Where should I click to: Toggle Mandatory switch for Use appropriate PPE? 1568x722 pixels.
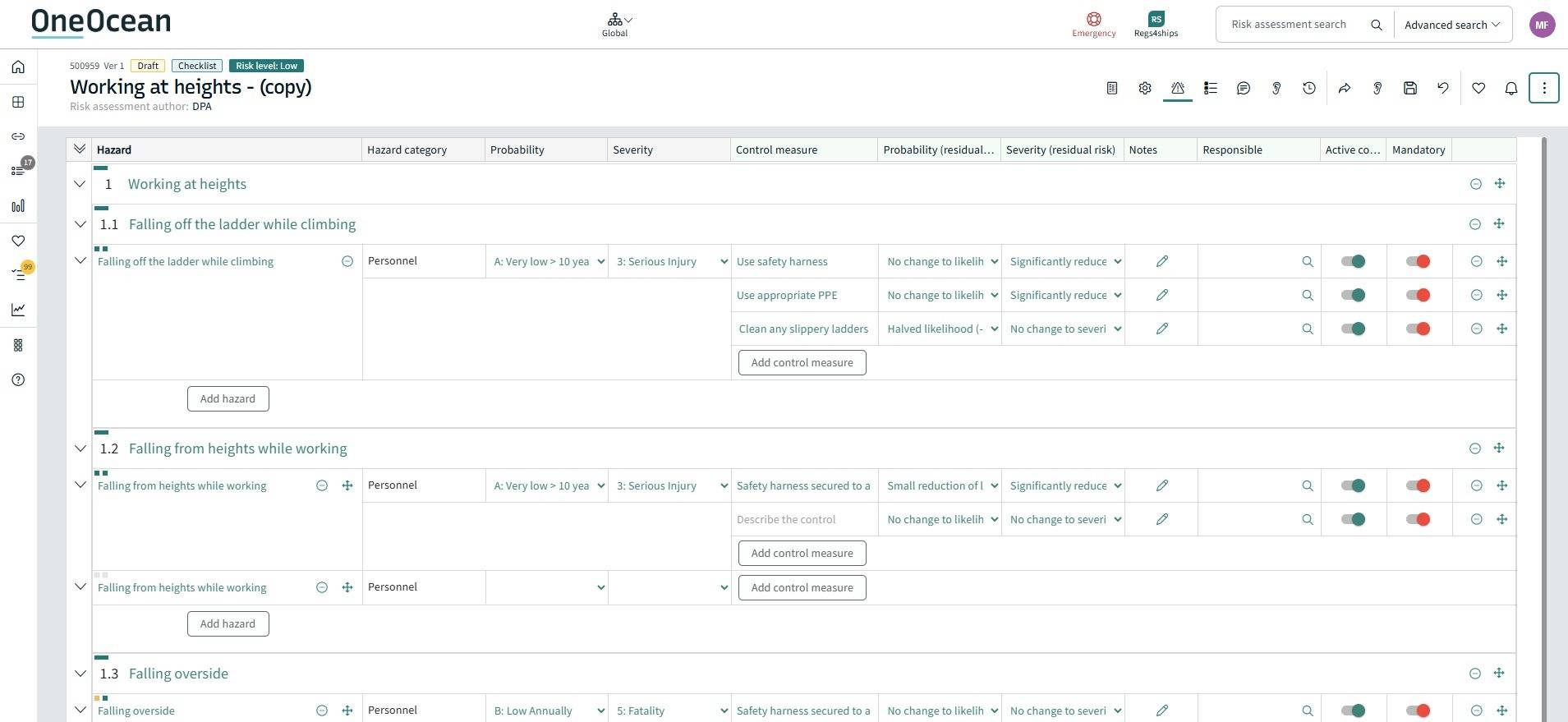1418,295
